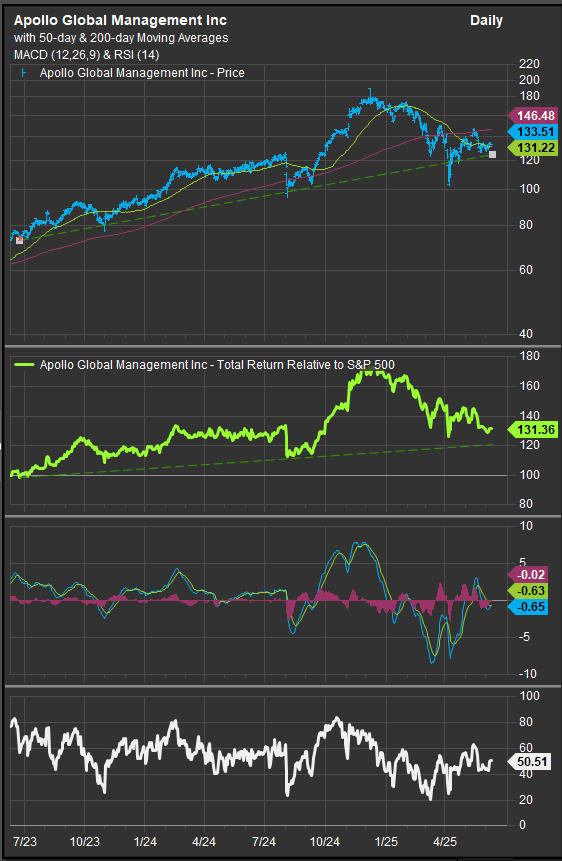Click the blue price legend marker icon
562x861 pixels.
(x=24, y=72)
